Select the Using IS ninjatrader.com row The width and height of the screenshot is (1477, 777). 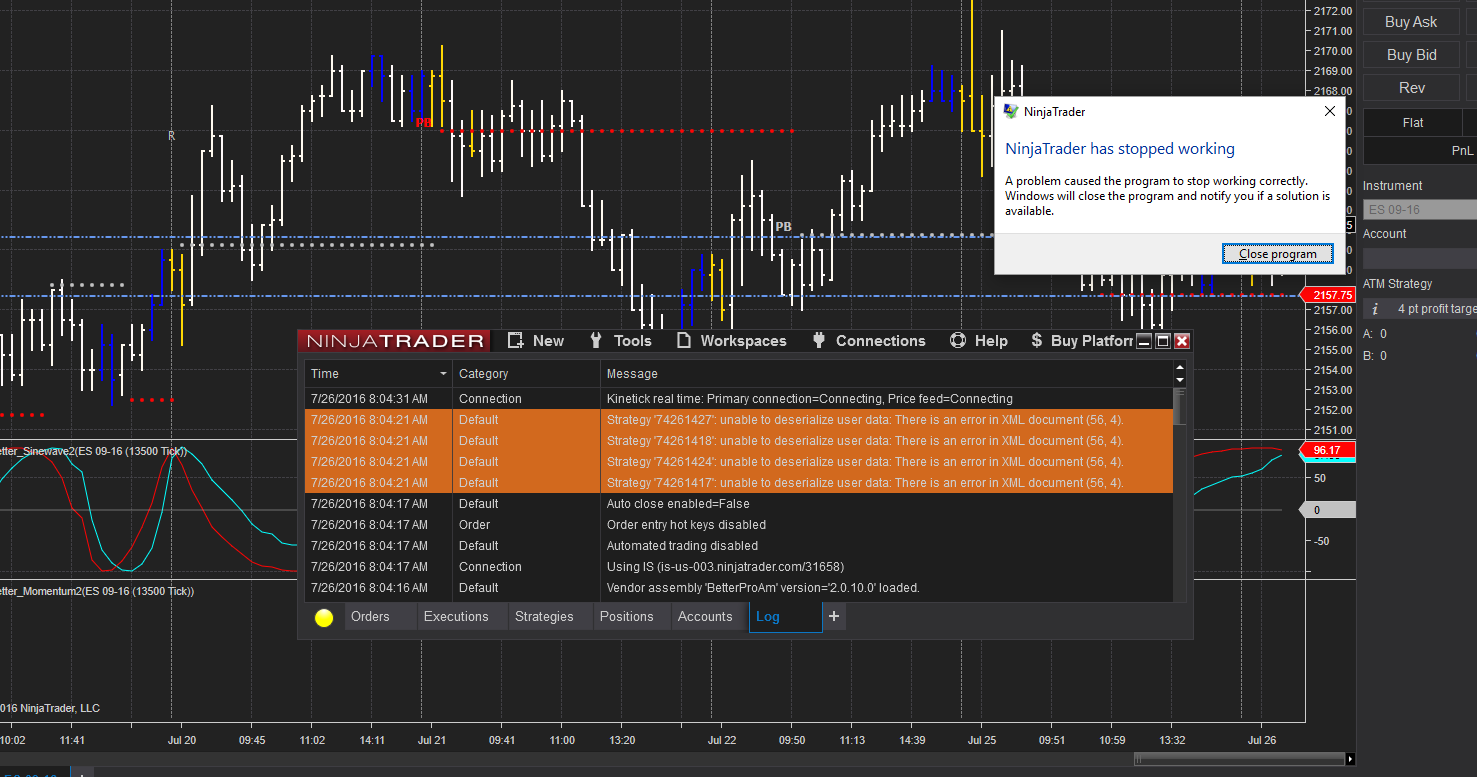pyautogui.click(x=738, y=567)
